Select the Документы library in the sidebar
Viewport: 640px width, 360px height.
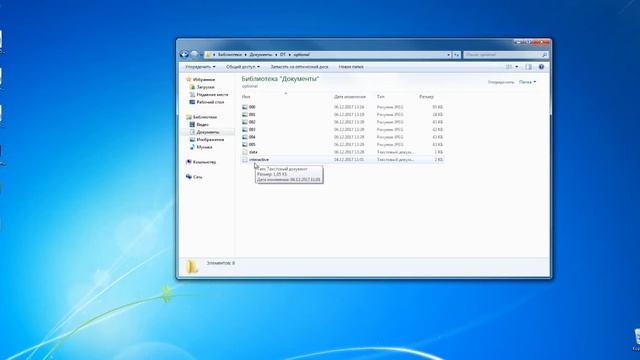pyautogui.click(x=208, y=132)
